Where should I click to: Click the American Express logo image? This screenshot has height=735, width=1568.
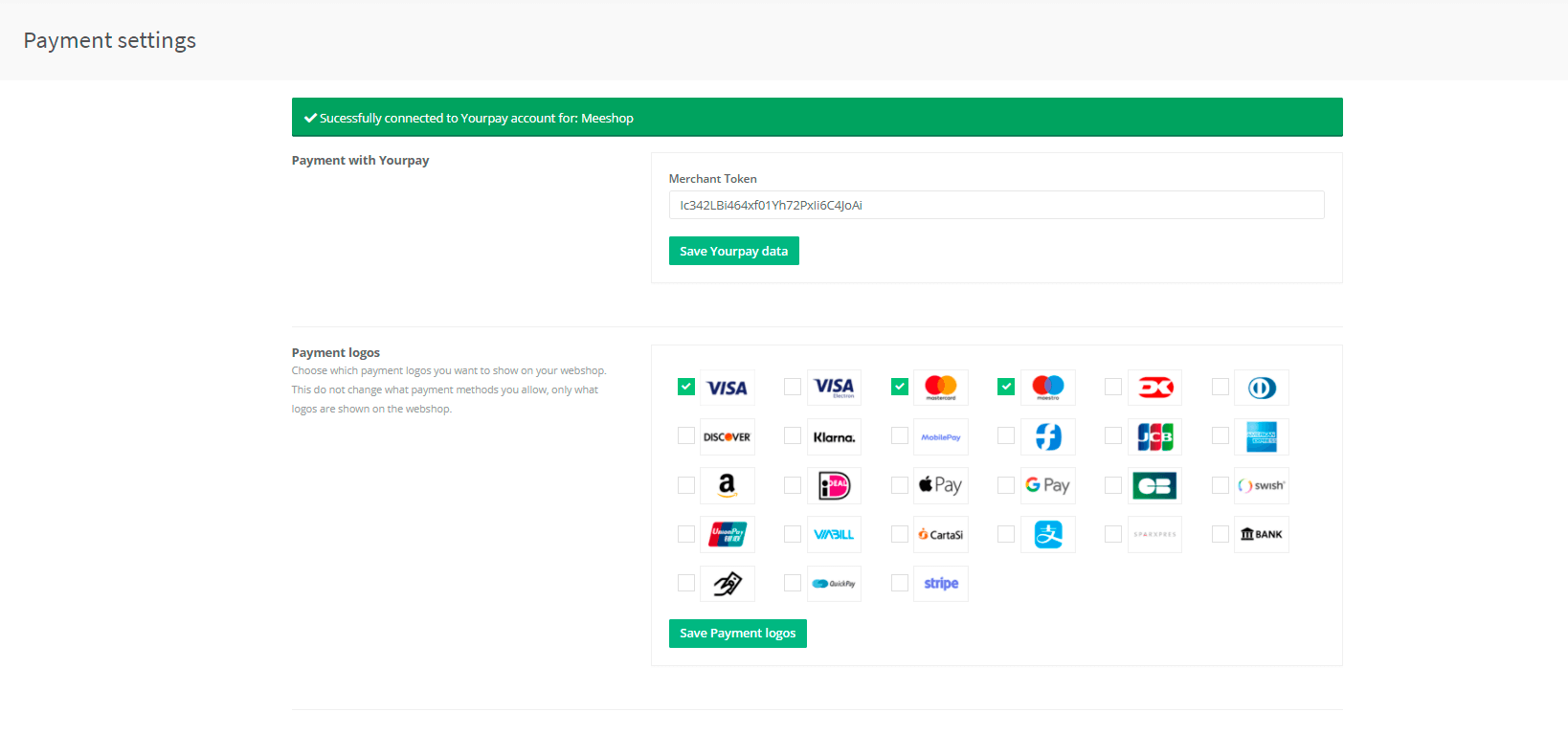tap(1262, 436)
